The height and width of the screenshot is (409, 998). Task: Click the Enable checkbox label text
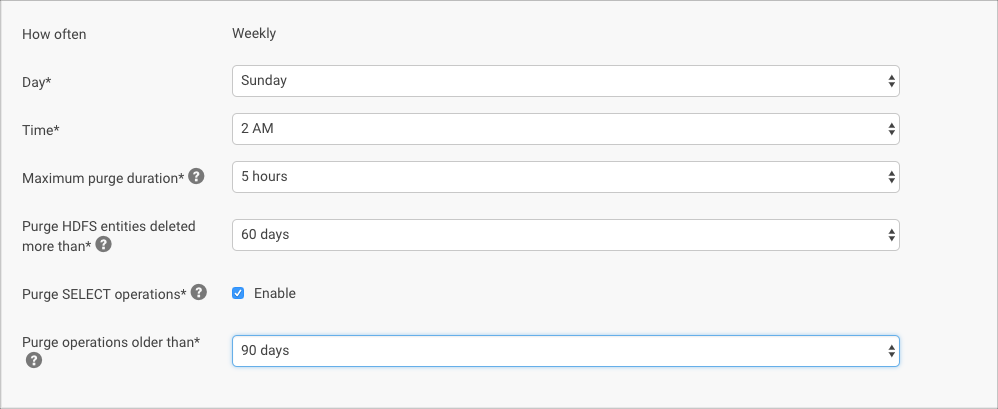tap(275, 293)
